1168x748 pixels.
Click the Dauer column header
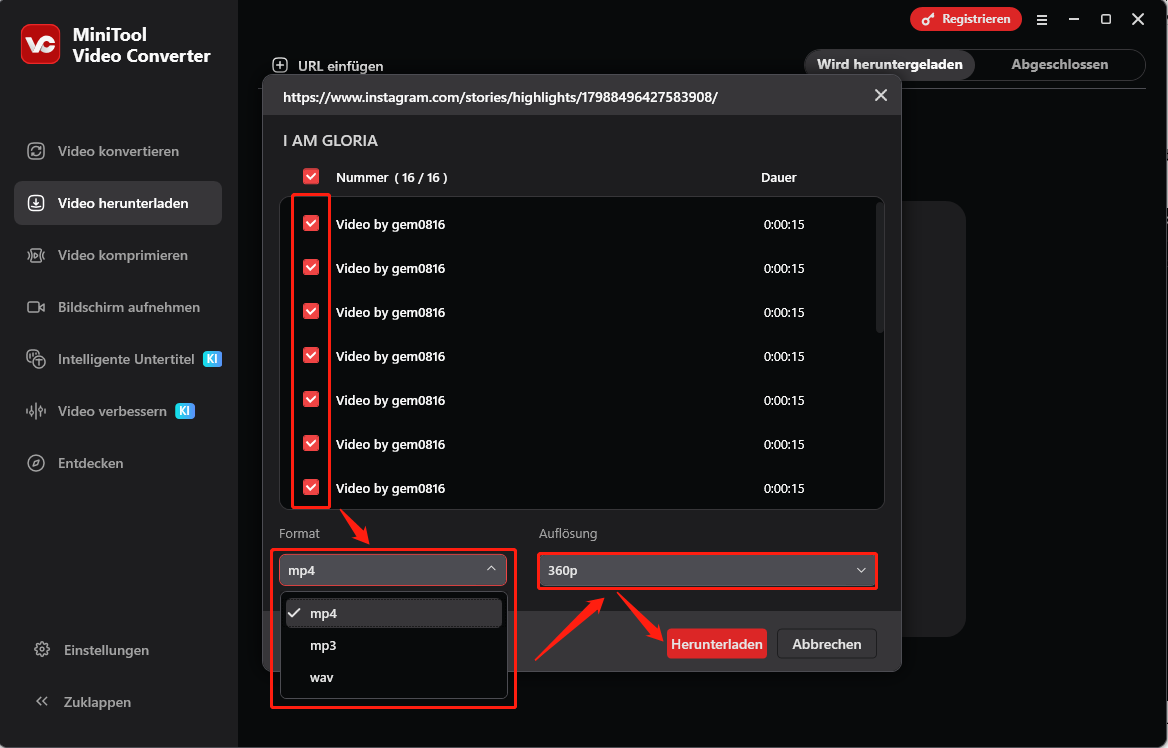(778, 177)
